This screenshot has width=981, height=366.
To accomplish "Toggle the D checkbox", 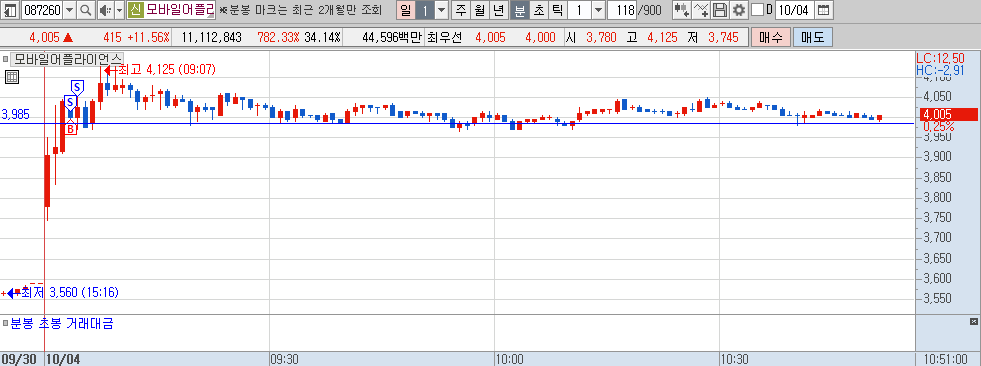I will click(757, 9).
